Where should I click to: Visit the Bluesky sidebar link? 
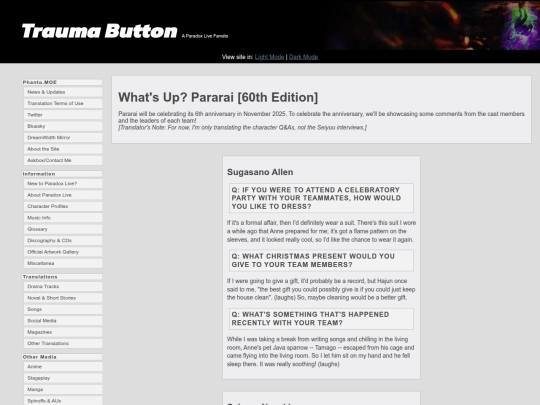coord(63,126)
